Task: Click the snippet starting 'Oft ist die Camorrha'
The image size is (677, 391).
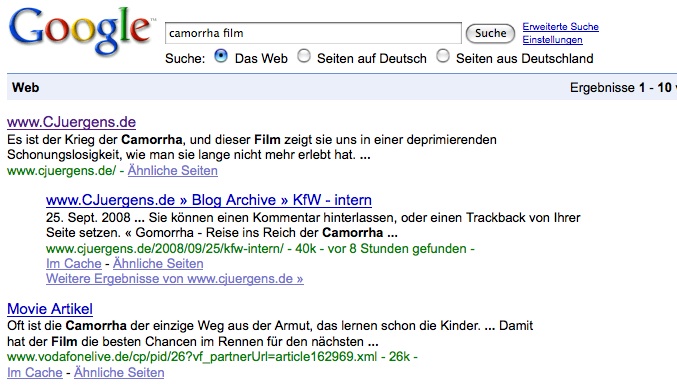Action: (270, 333)
